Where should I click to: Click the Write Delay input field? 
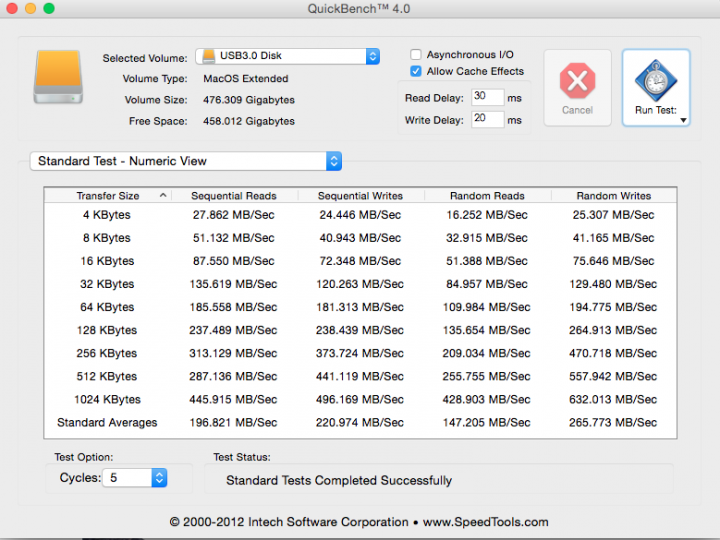click(x=487, y=119)
